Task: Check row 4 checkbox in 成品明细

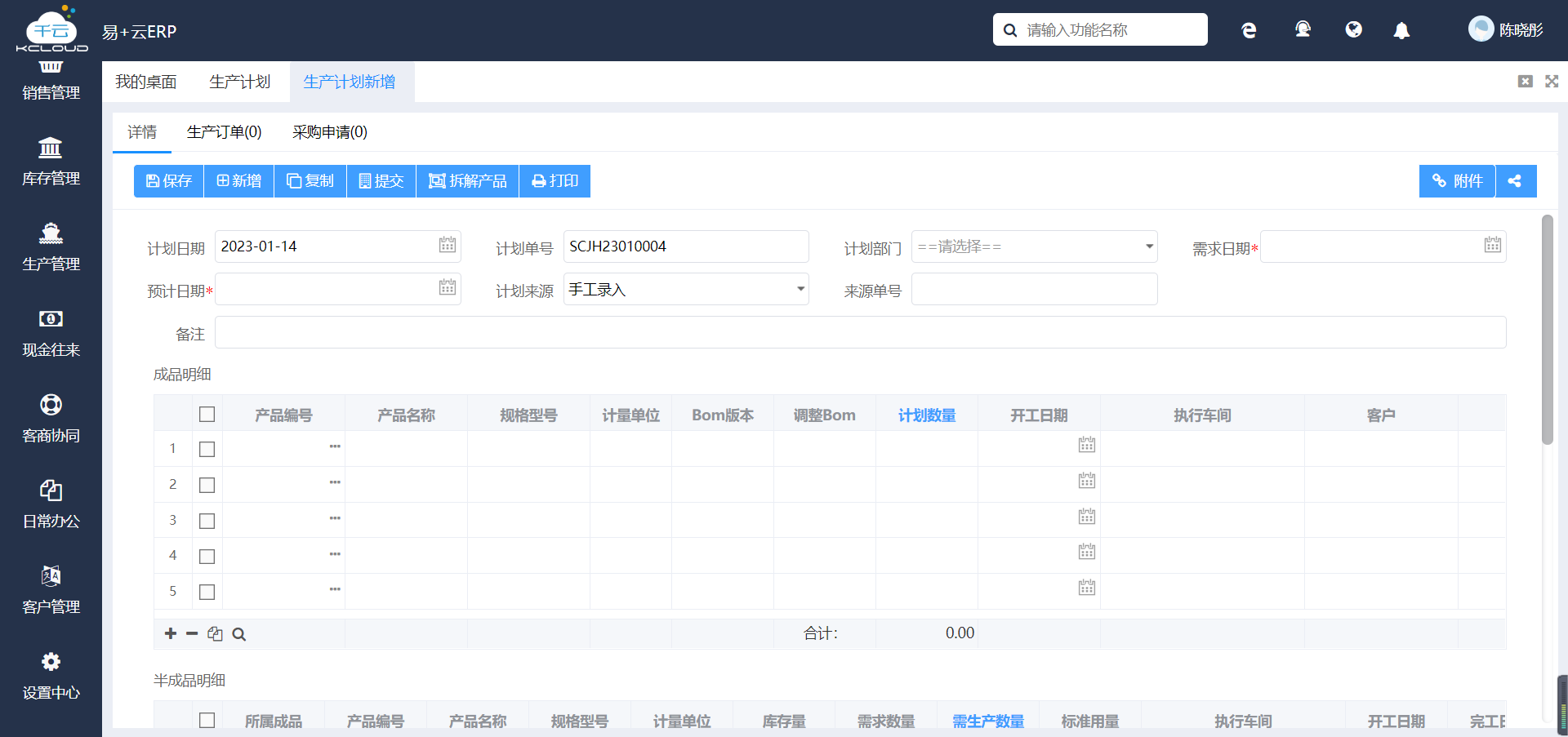Action: click(207, 557)
